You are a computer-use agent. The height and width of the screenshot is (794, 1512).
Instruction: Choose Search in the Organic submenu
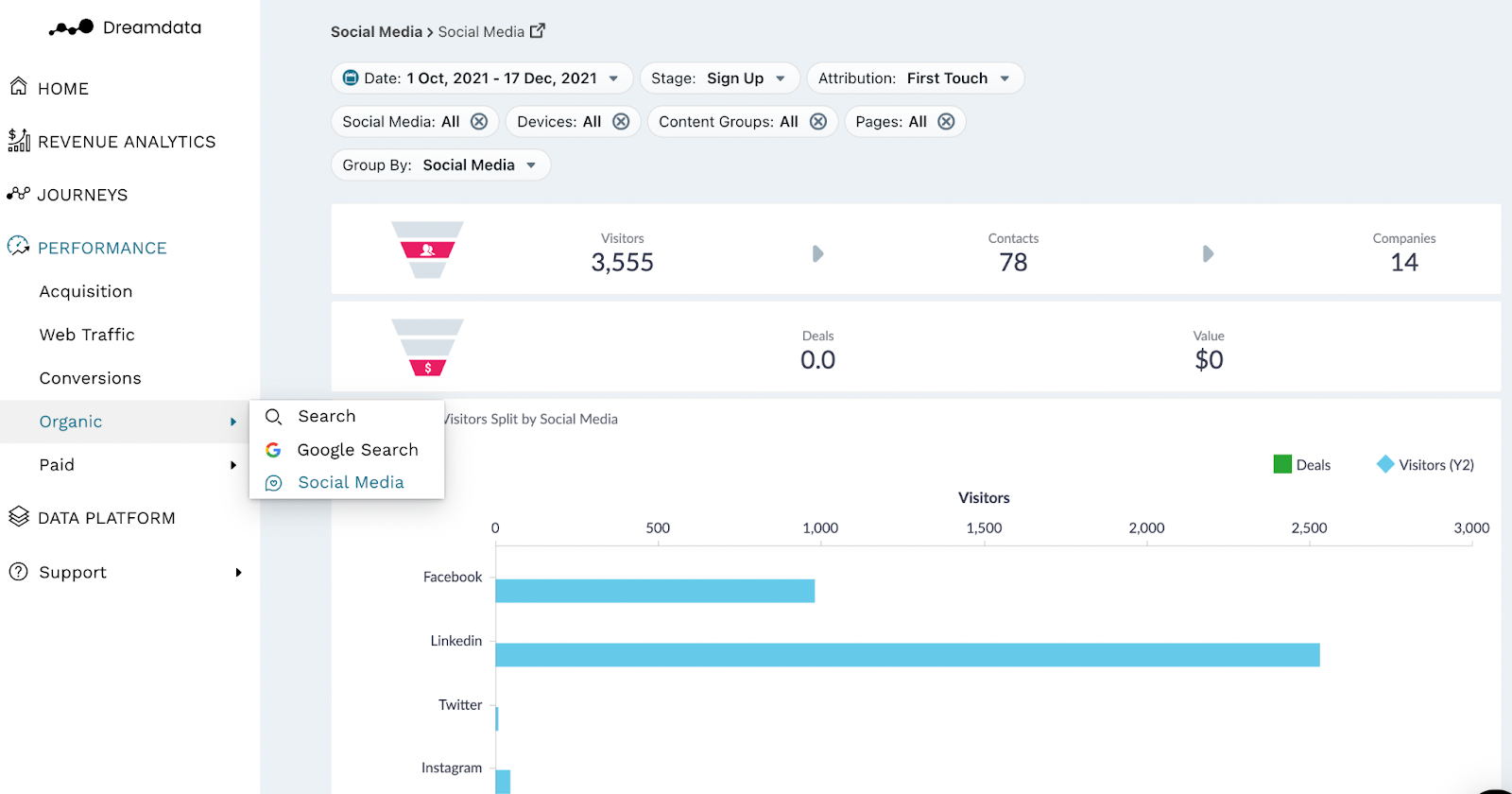coord(327,416)
